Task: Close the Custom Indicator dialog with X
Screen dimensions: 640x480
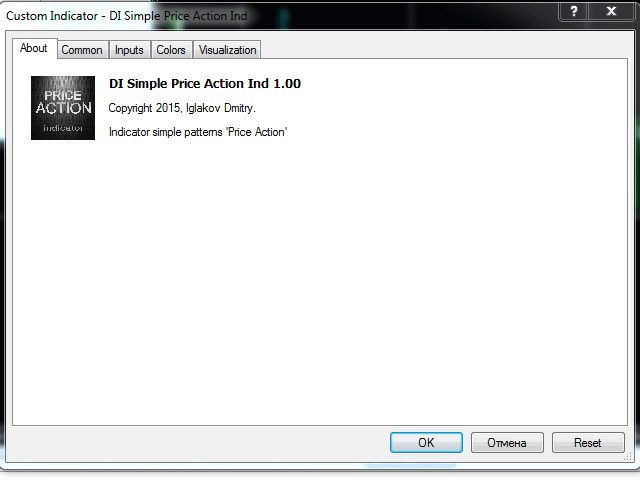Action: click(611, 11)
